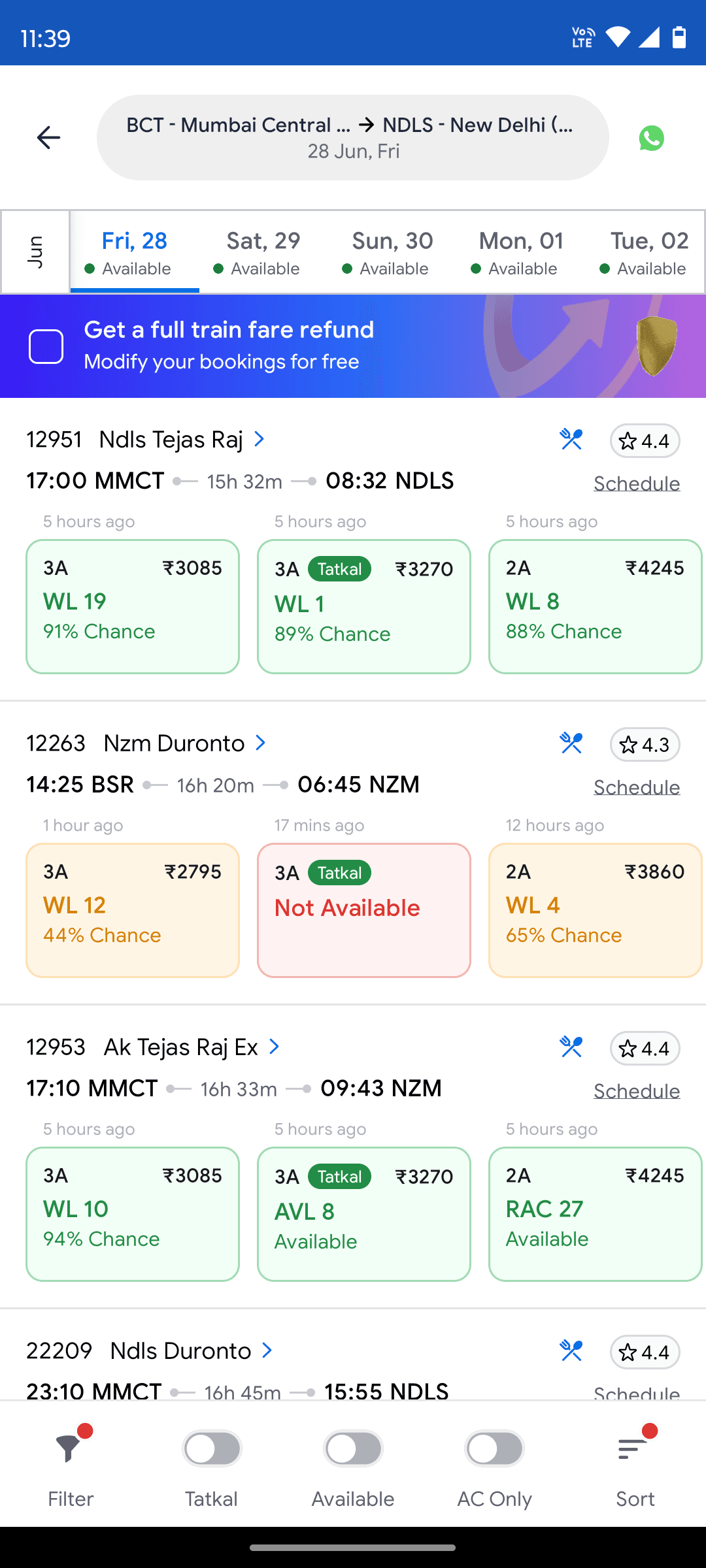Select the Mon, 01 date tab

(x=520, y=252)
